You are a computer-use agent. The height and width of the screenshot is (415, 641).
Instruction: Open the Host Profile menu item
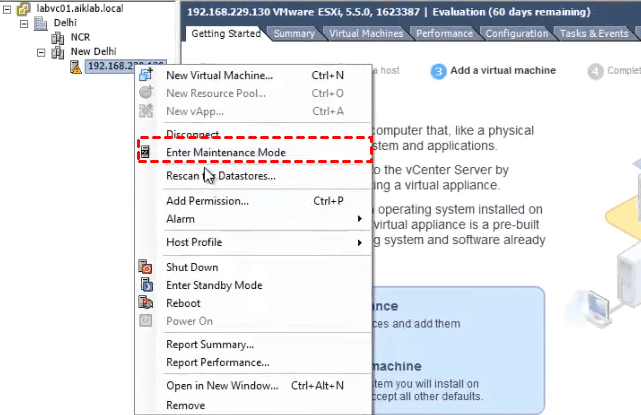(253, 242)
